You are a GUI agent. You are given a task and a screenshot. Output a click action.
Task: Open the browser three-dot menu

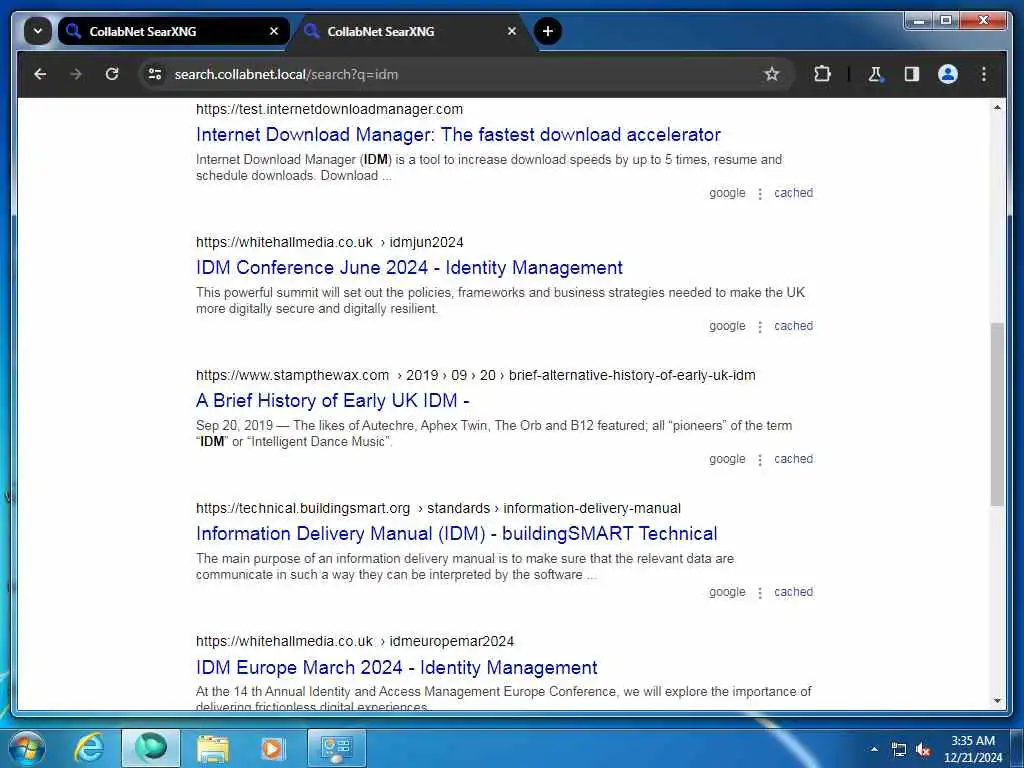pyautogui.click(x=984, y=74)
